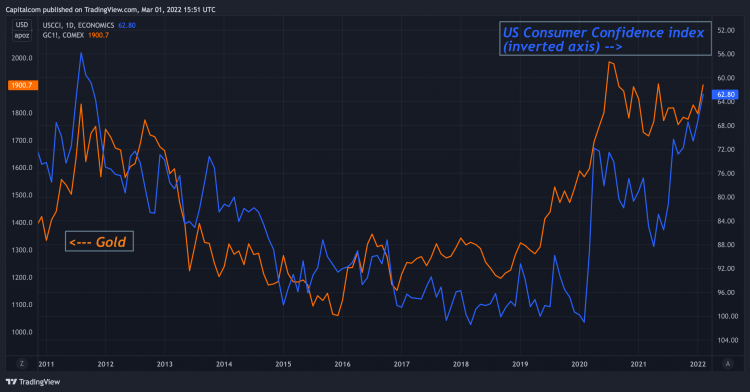
Task: Click the 100.00 tick on right axis
Action: [x=728, y=316]
